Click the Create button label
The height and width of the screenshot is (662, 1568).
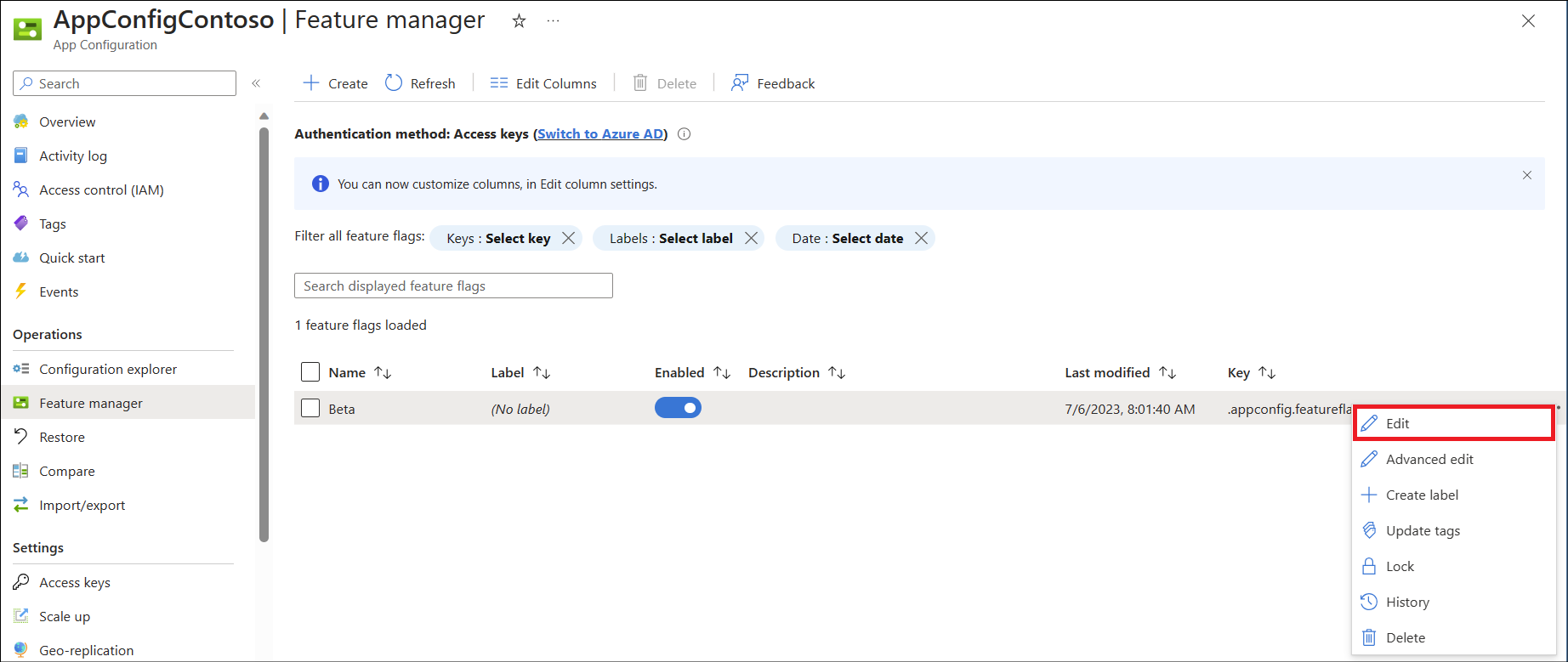point(348,83)
